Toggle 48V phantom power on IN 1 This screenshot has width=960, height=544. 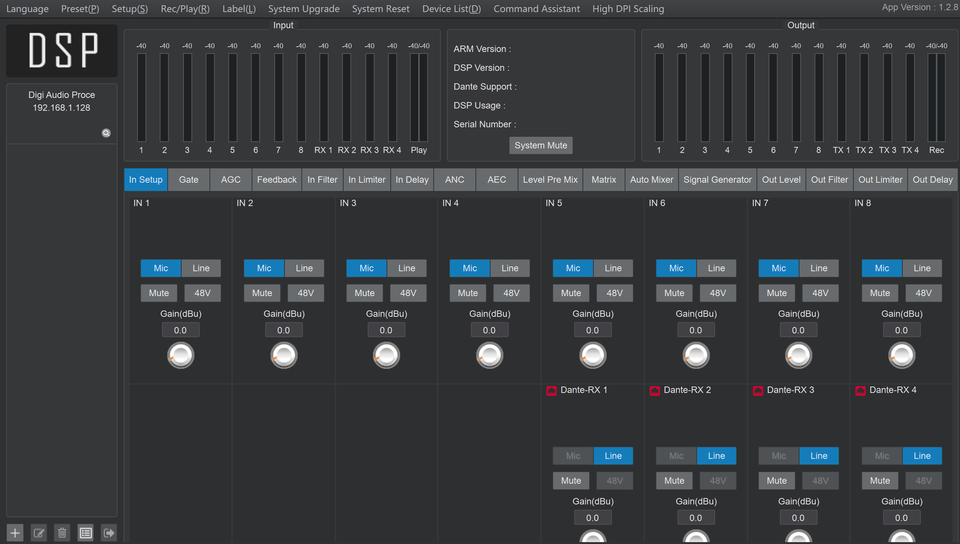click(x=201, y=293)
